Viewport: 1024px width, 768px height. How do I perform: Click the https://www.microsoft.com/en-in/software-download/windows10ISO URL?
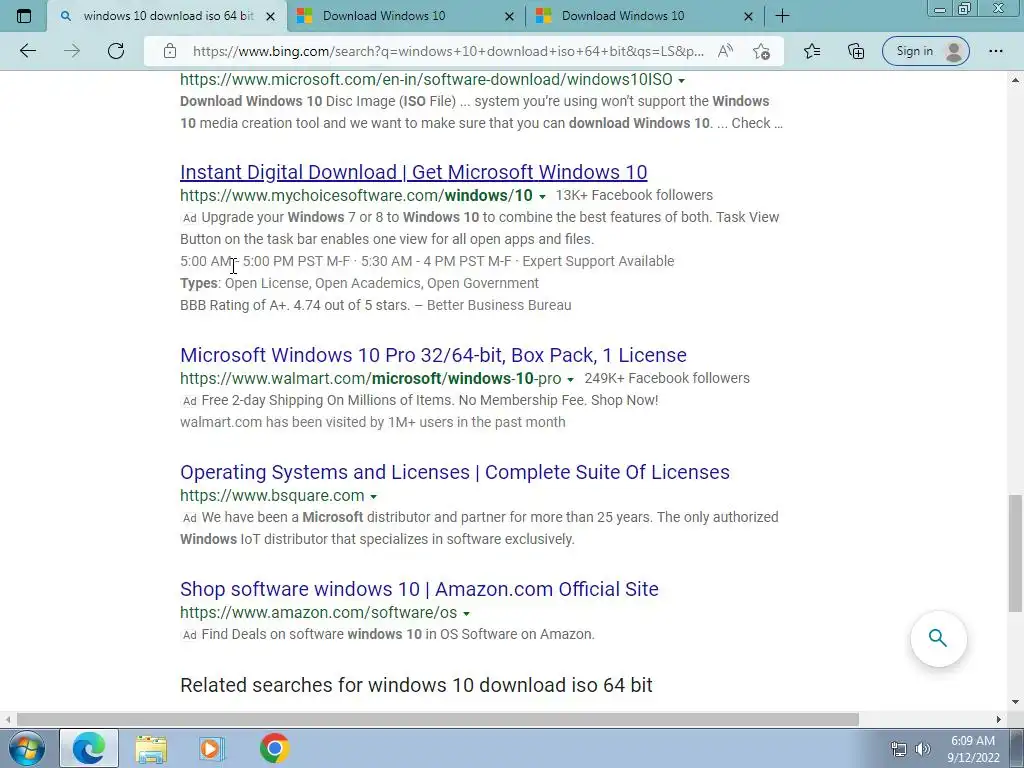pyautogui.click(x=426, y=80)
